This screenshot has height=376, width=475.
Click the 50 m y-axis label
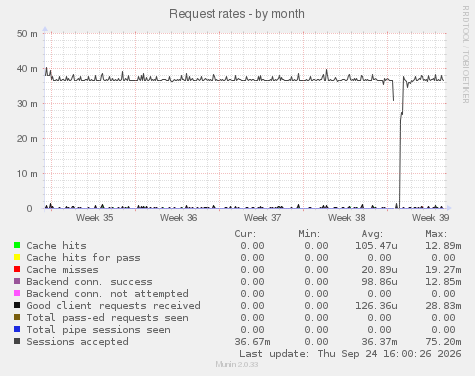tap(27, 34)
